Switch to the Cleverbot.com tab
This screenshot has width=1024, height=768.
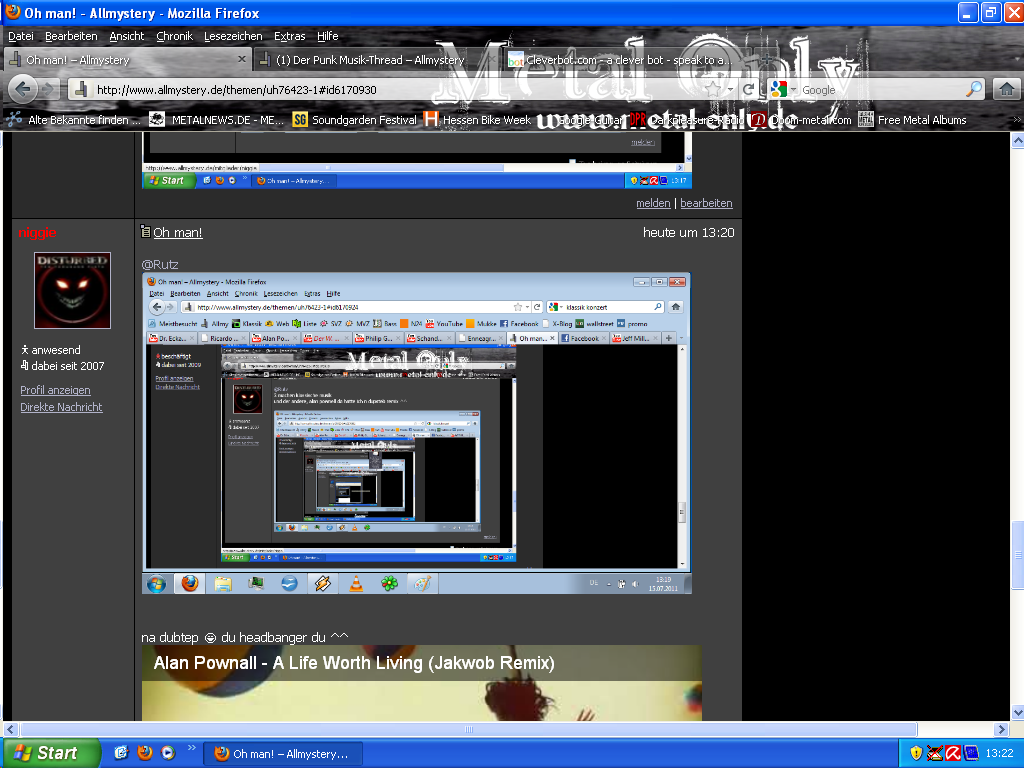tap(629, 59)
